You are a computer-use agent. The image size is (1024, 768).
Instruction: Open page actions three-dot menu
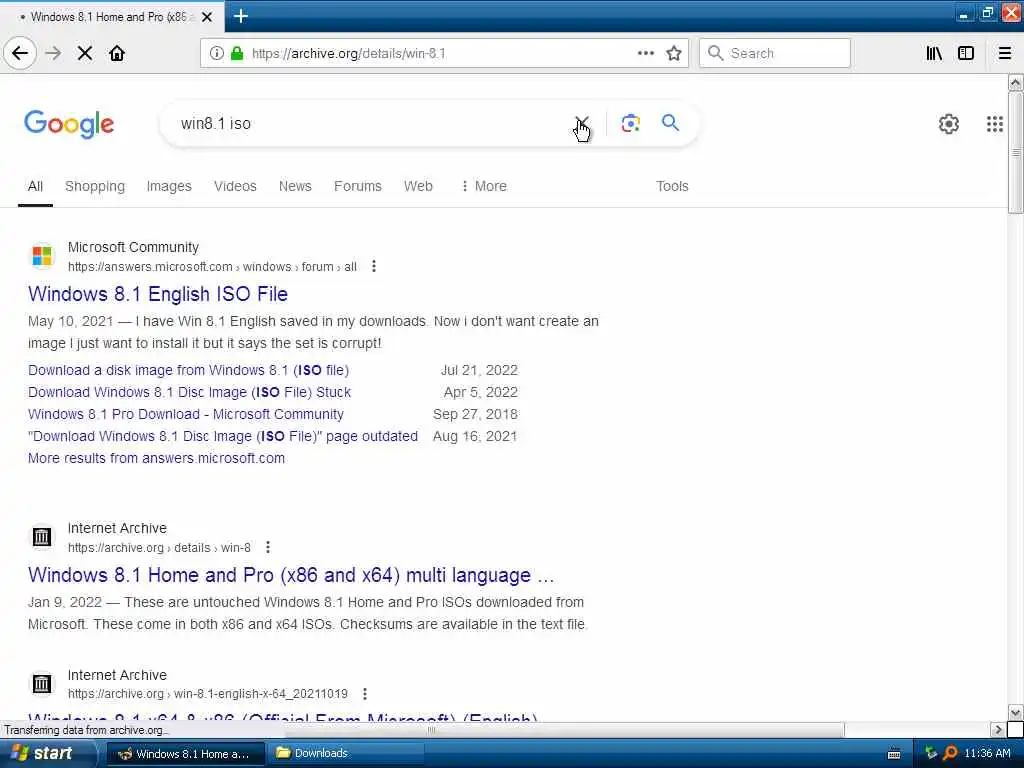pyautogui.click(x=646, y=53)
